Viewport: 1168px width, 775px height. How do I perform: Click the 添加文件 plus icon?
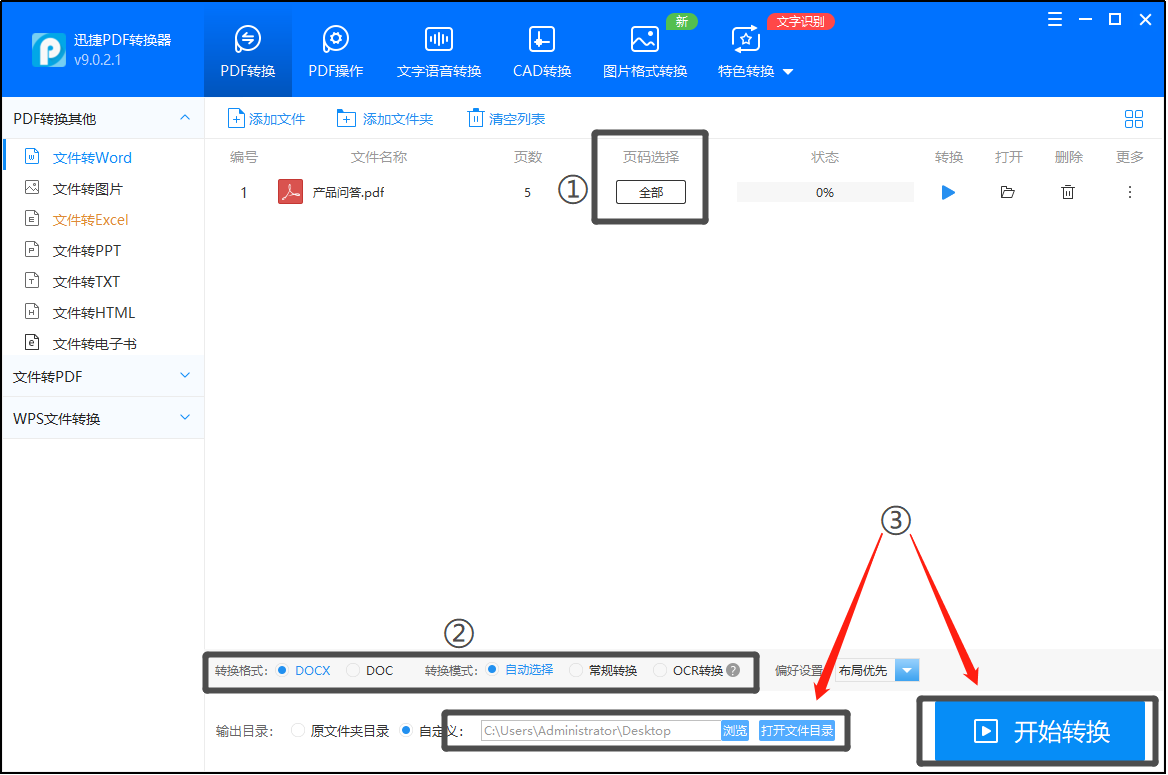click(x=236, y=118)
